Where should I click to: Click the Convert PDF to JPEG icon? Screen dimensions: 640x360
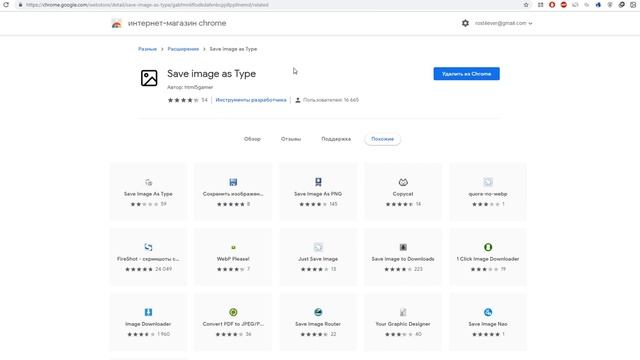[233, 312]
